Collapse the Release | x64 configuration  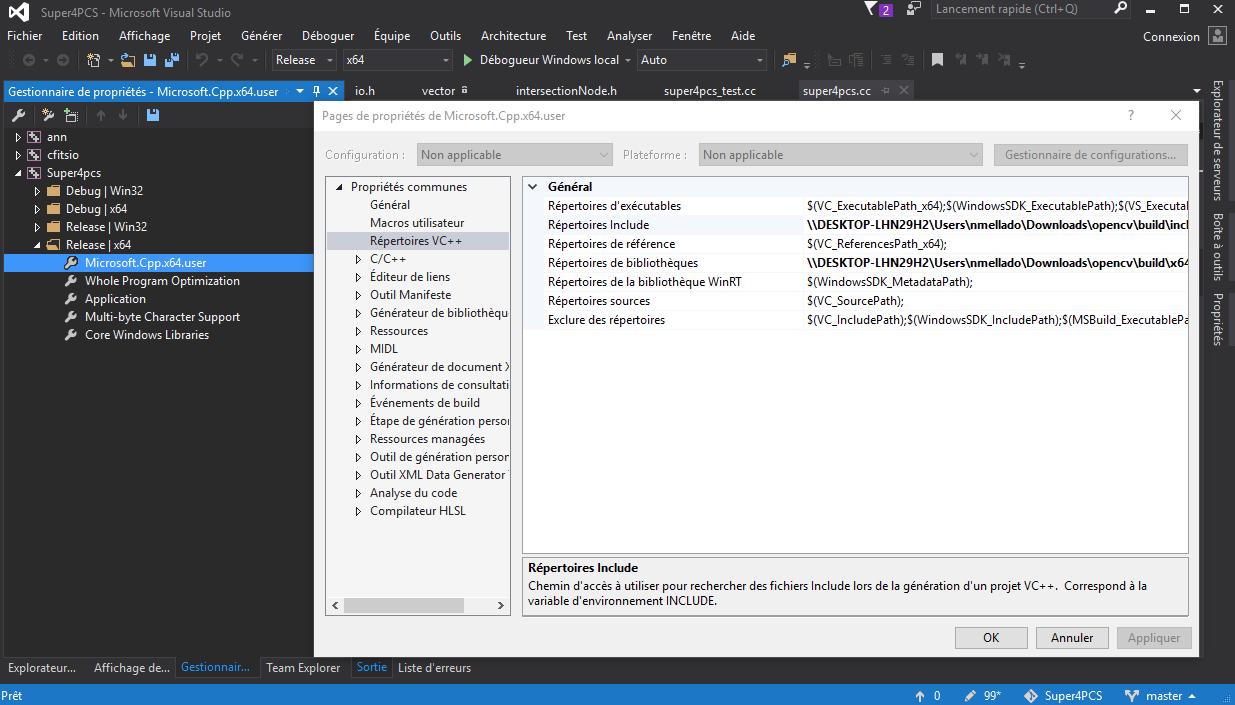point(38,245)
